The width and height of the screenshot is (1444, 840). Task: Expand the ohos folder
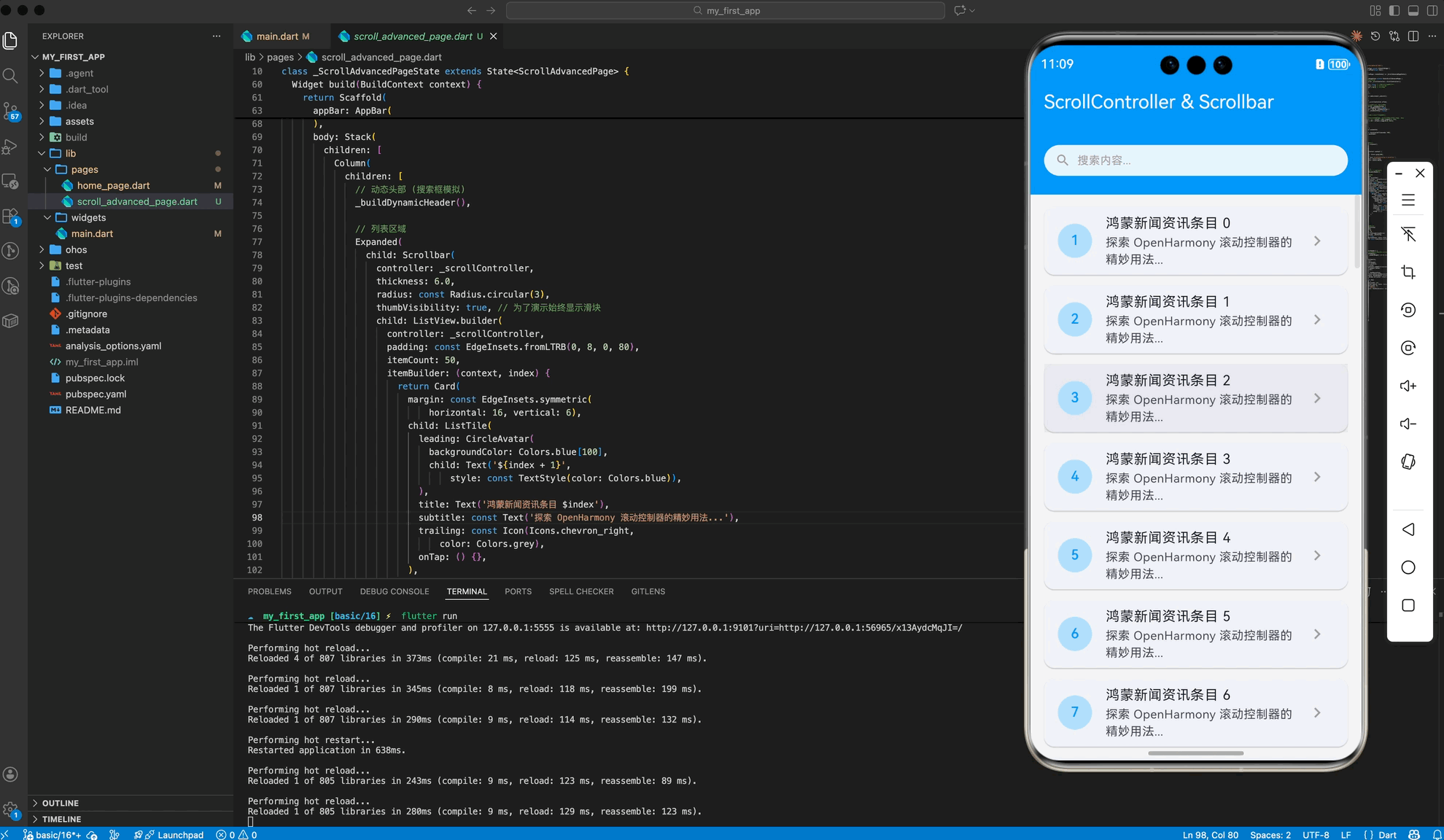(x=76, y=249)
